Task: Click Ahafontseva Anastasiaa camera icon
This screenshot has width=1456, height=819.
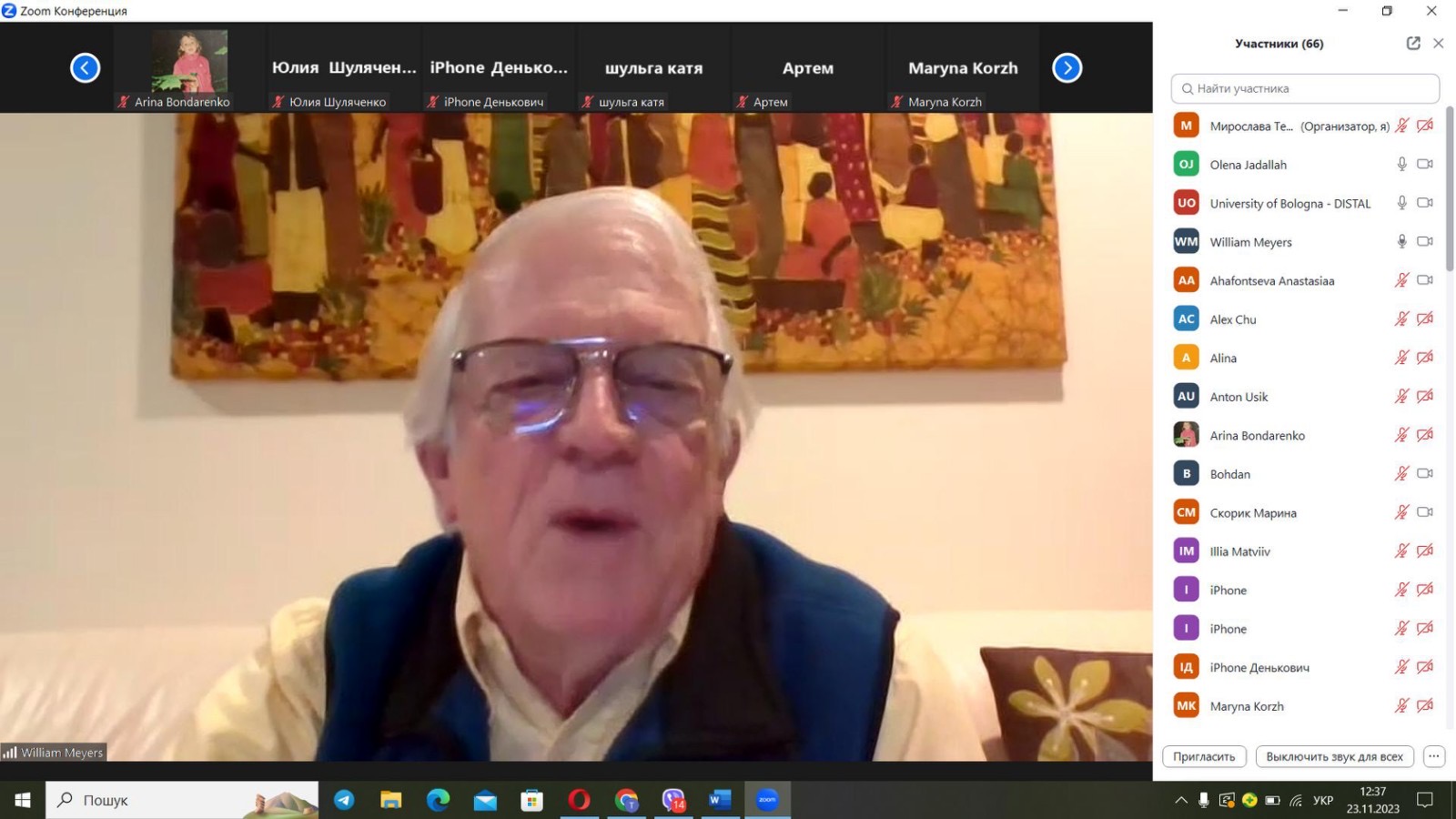Action: [x=1425, y=280]
